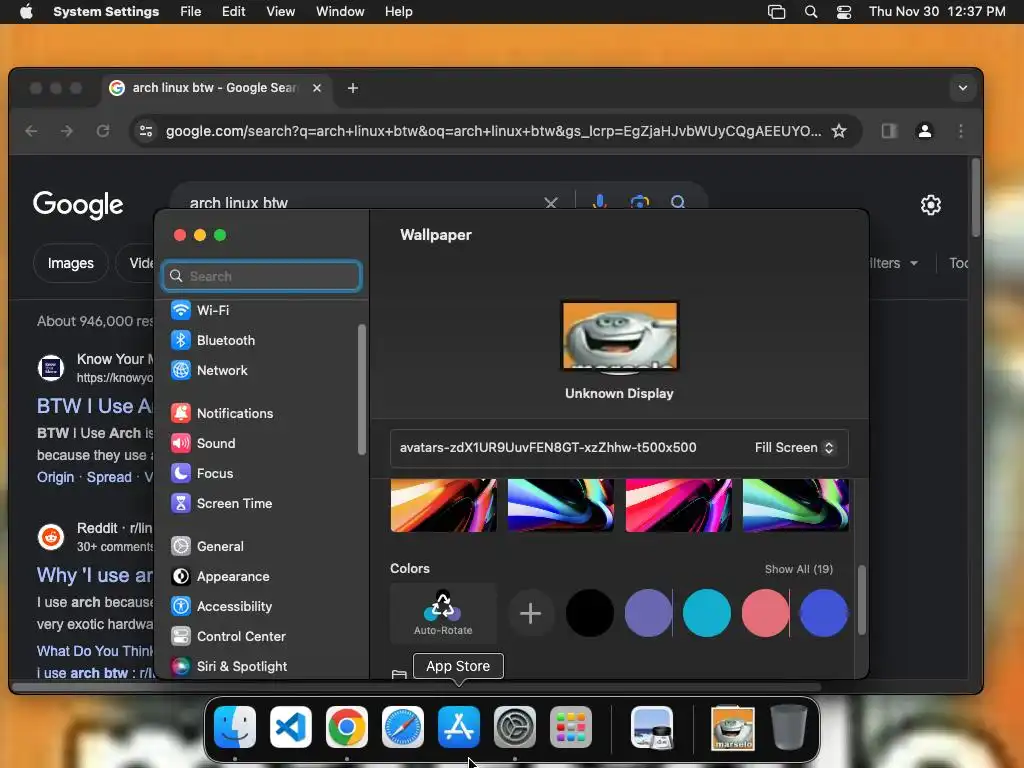
Task: Select Auto-Rotate colors option
Action: click(x=443, y=613)
